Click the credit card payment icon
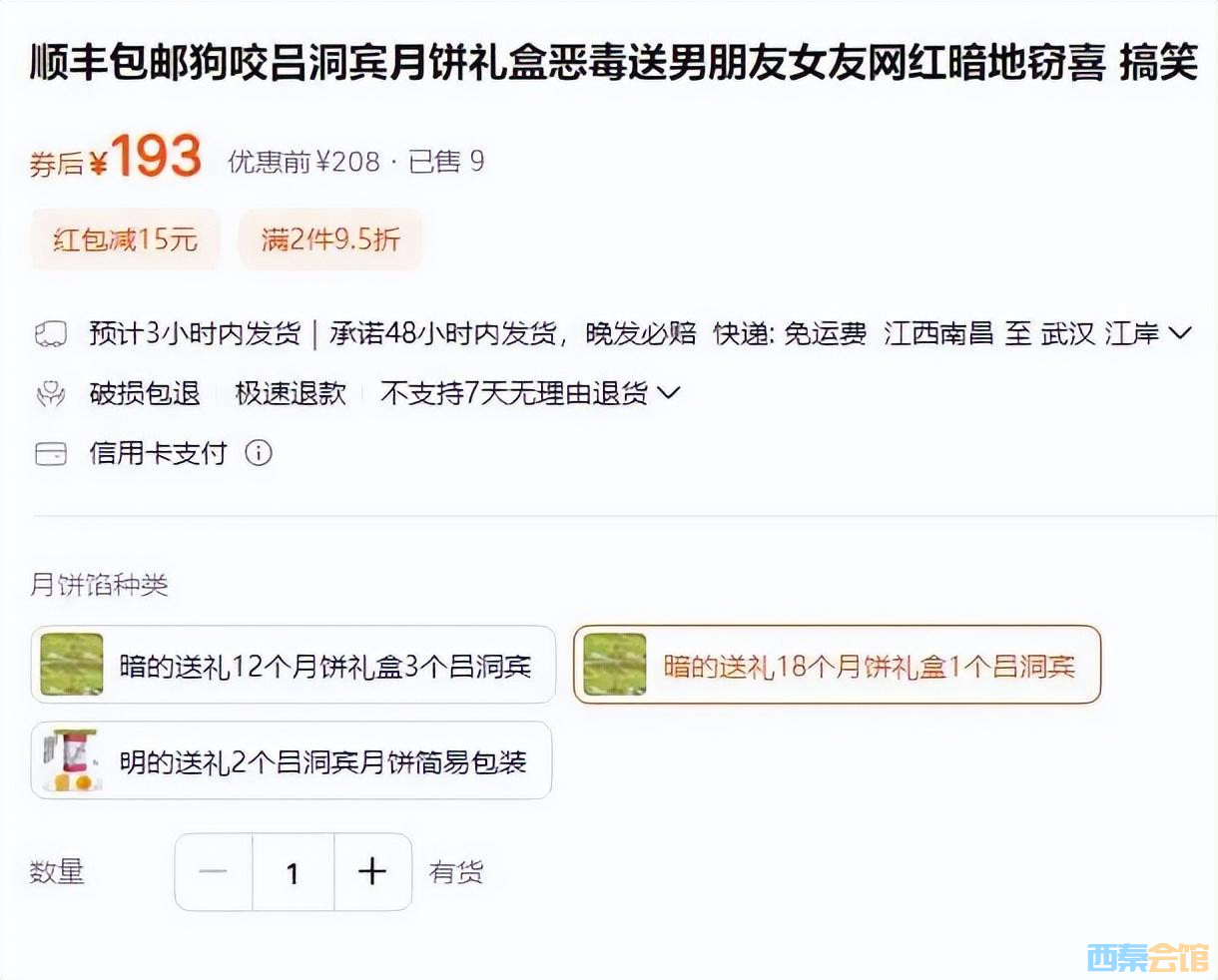Image resolution: width=1218 pixels, height=980 pixels. (x=51, y=454)
